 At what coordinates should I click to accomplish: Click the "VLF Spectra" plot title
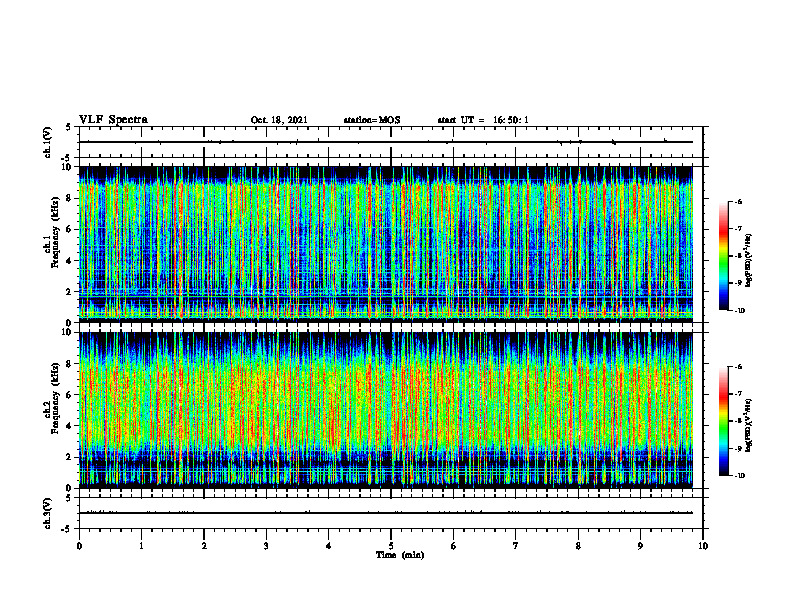113,120
